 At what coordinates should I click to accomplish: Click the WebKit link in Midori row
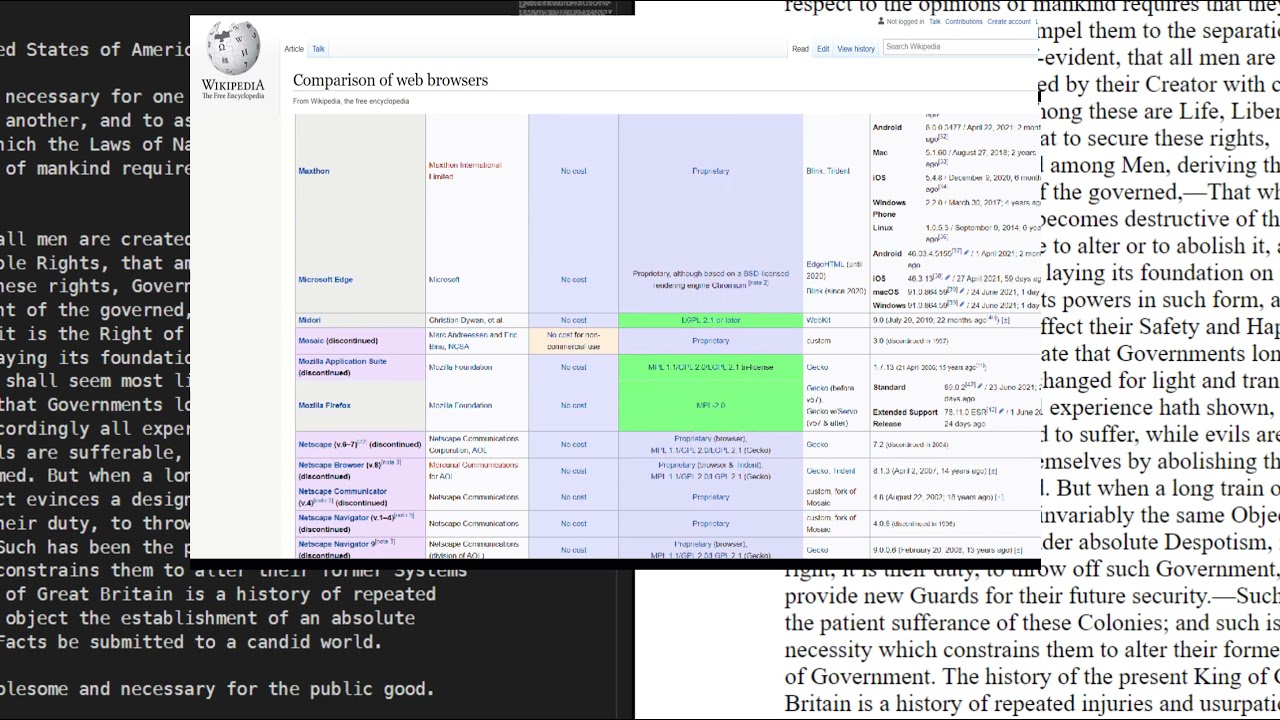[x=819, y=320]
